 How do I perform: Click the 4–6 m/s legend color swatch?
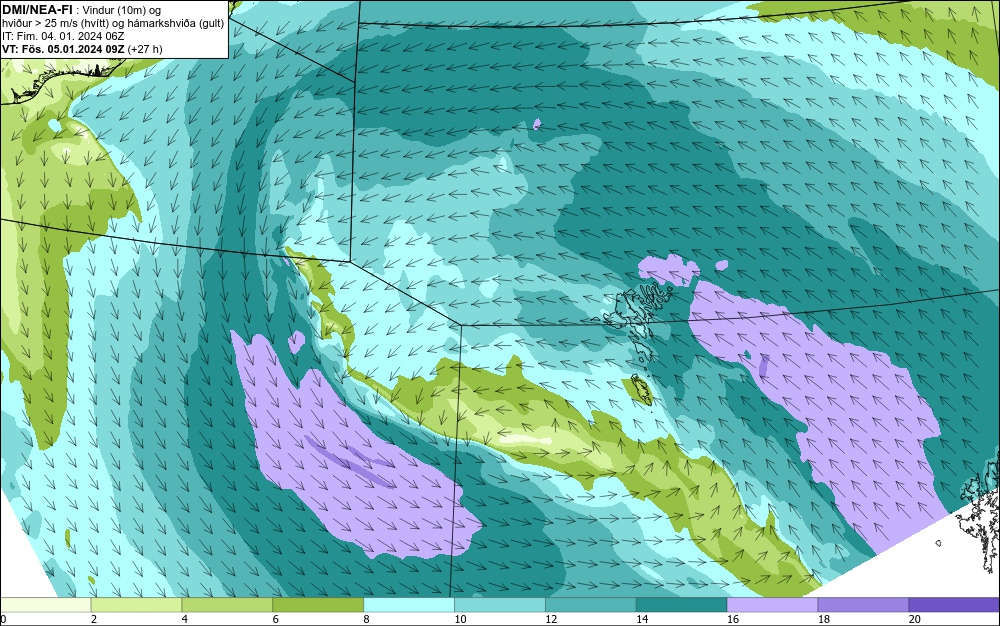227,605
